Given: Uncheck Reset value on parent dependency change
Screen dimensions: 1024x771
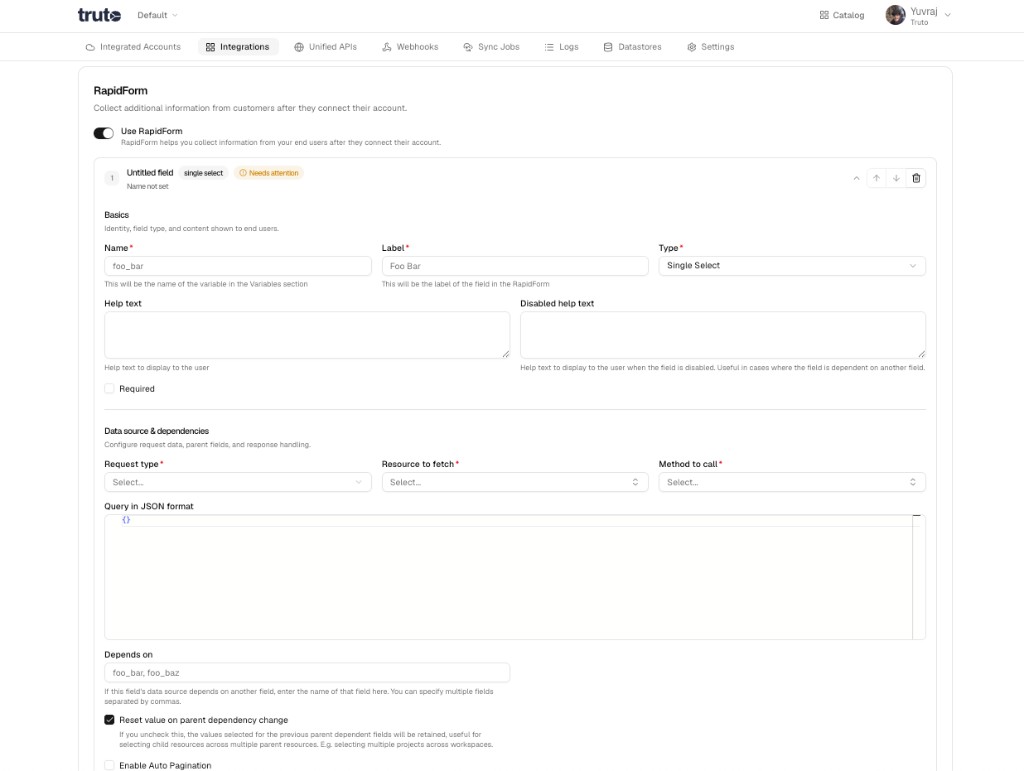Looking at the screenshot, I should 109,719.
